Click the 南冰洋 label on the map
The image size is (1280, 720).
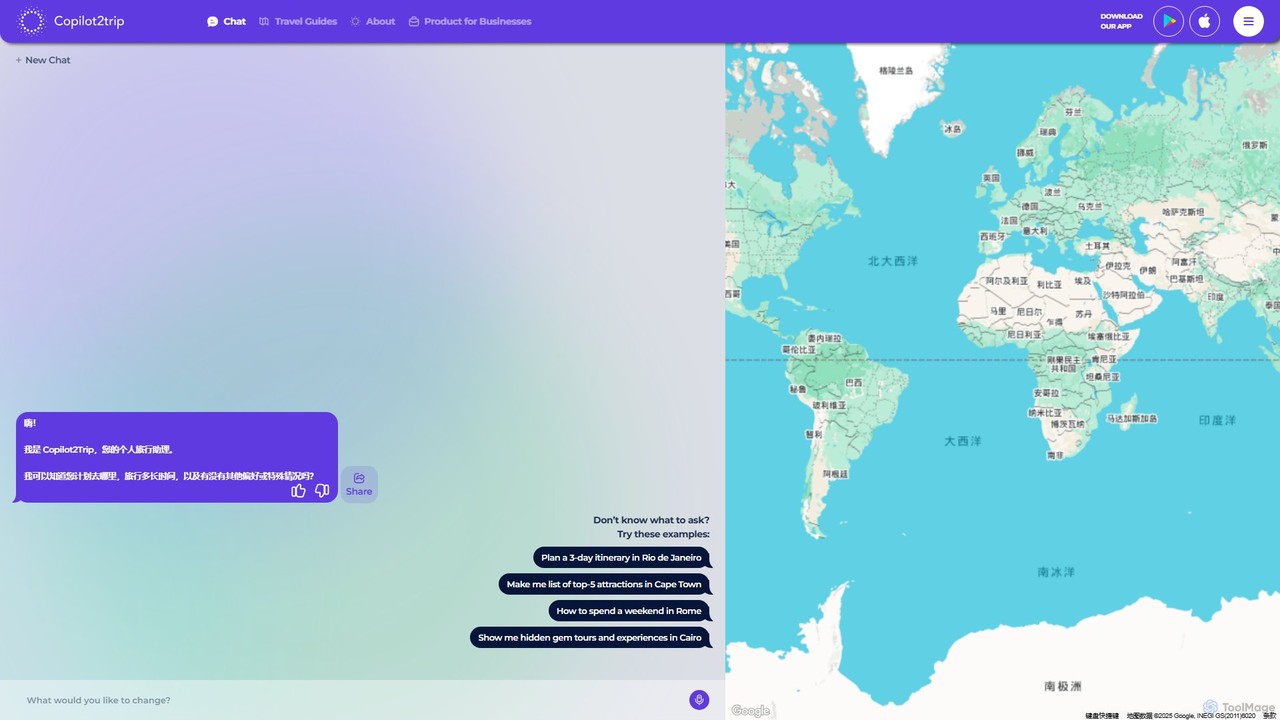[x=1056, y=572]
